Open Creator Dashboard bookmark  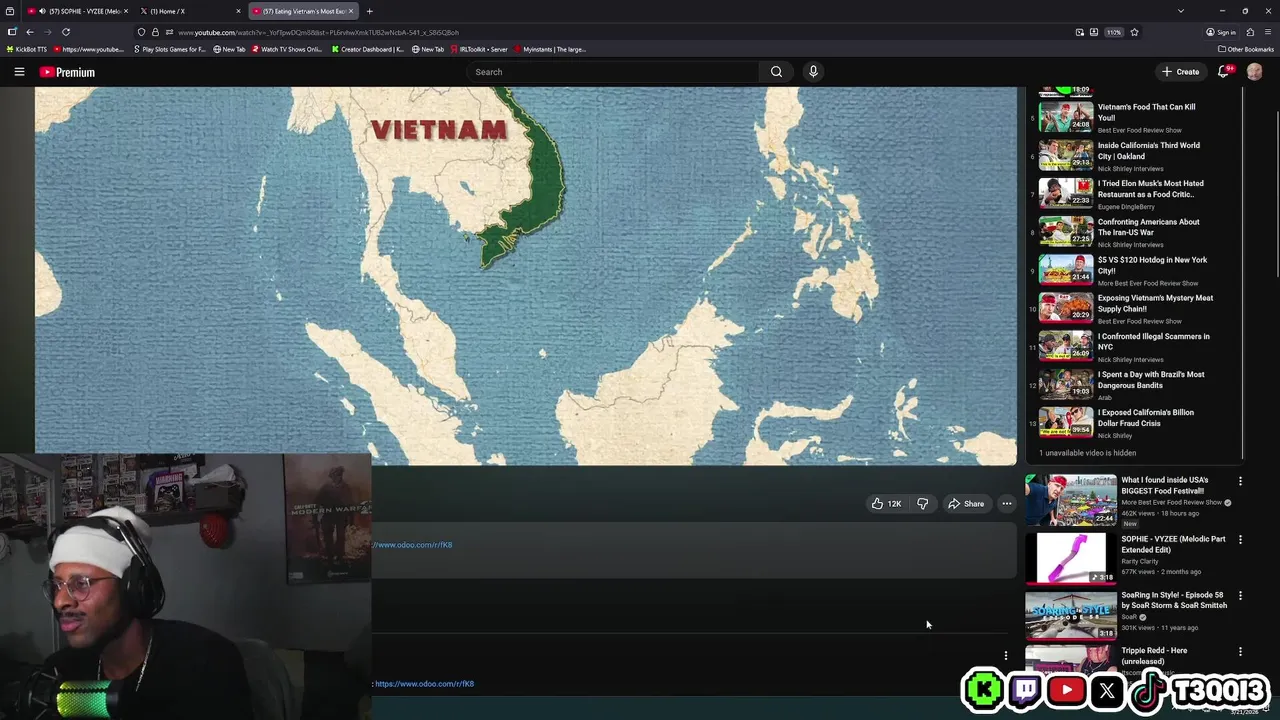tap(368, 49)
